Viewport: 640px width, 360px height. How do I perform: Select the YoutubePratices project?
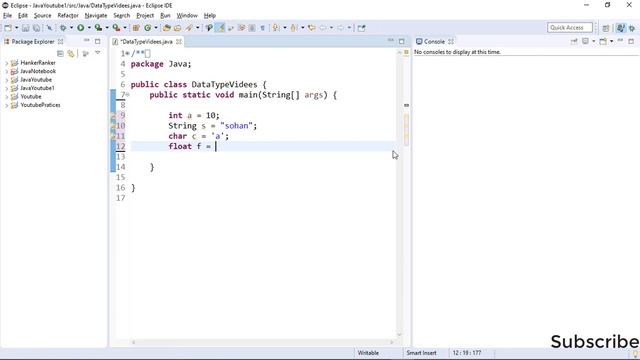(40, 105)
